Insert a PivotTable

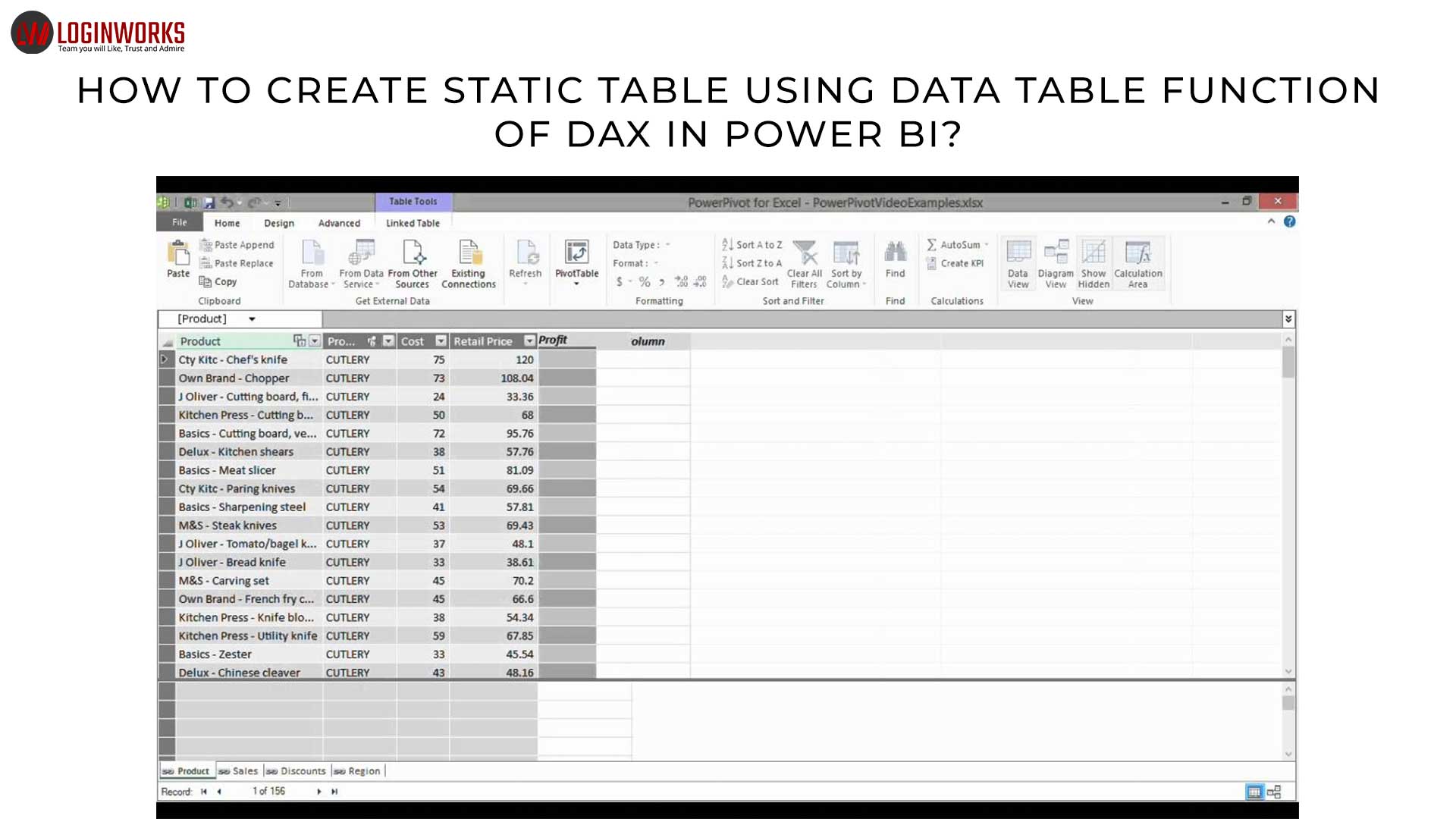coord(576,262)
